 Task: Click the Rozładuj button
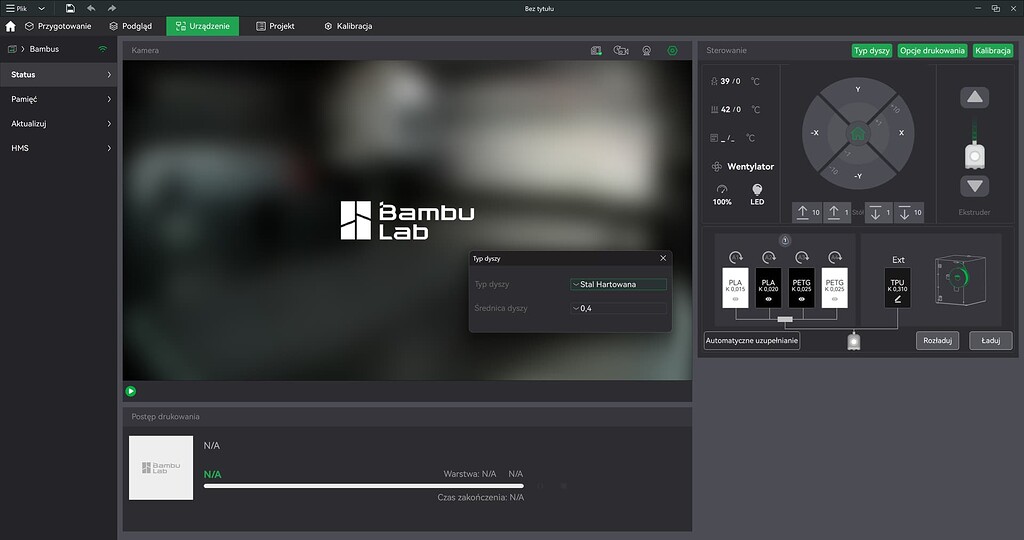937,340
